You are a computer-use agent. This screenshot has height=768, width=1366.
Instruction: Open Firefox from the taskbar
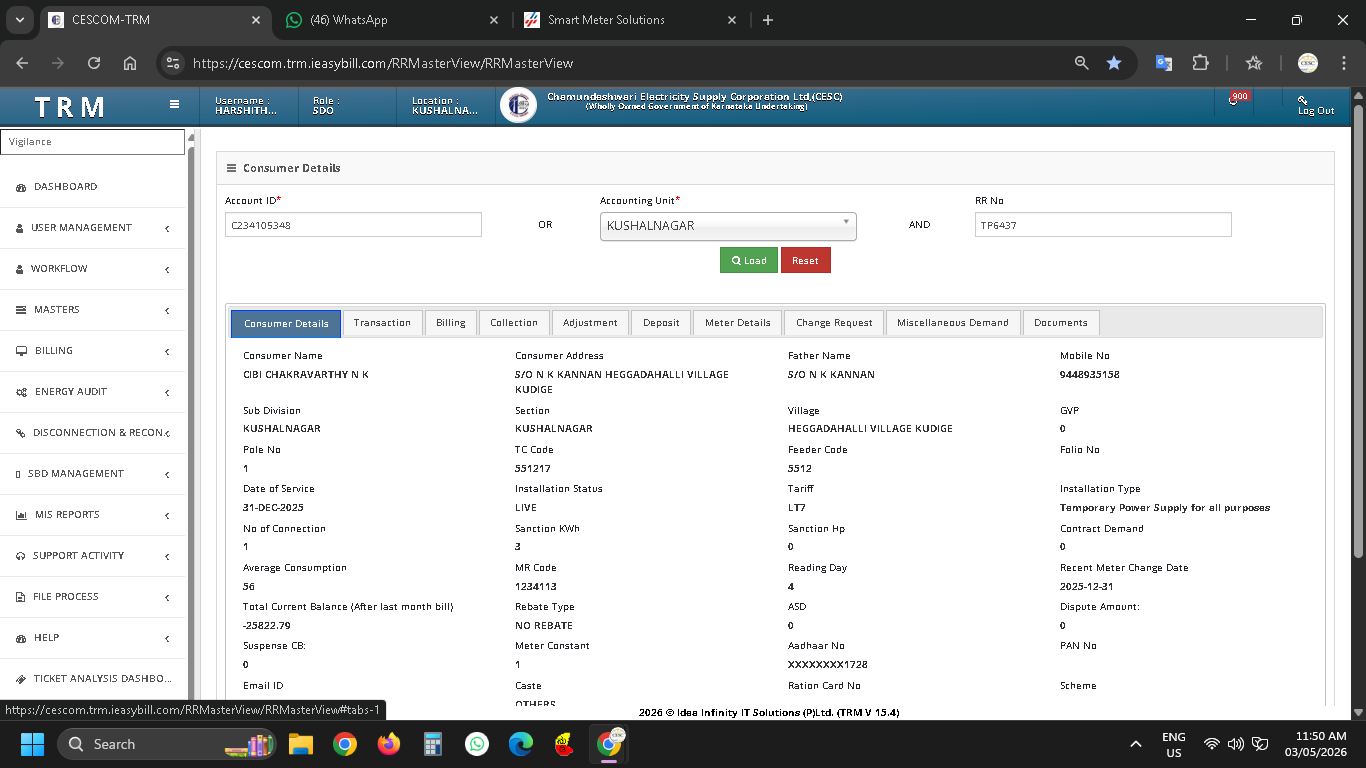click(389, 744)
